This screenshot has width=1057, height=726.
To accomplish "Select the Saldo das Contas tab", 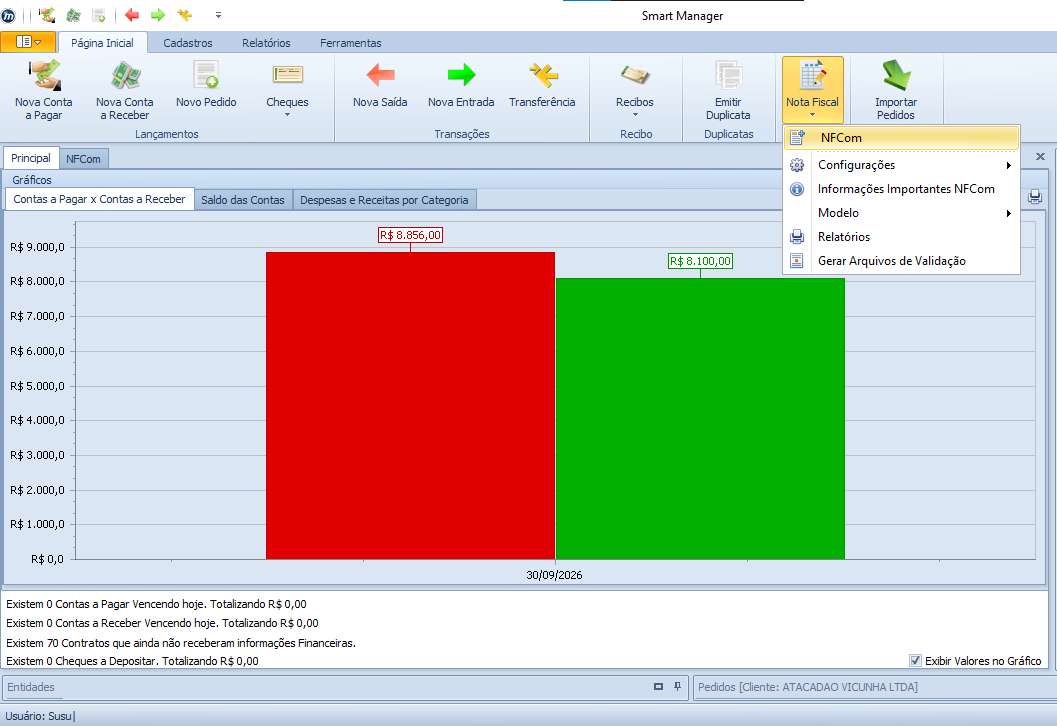I will pyautogui.click(x=243, y=200).
